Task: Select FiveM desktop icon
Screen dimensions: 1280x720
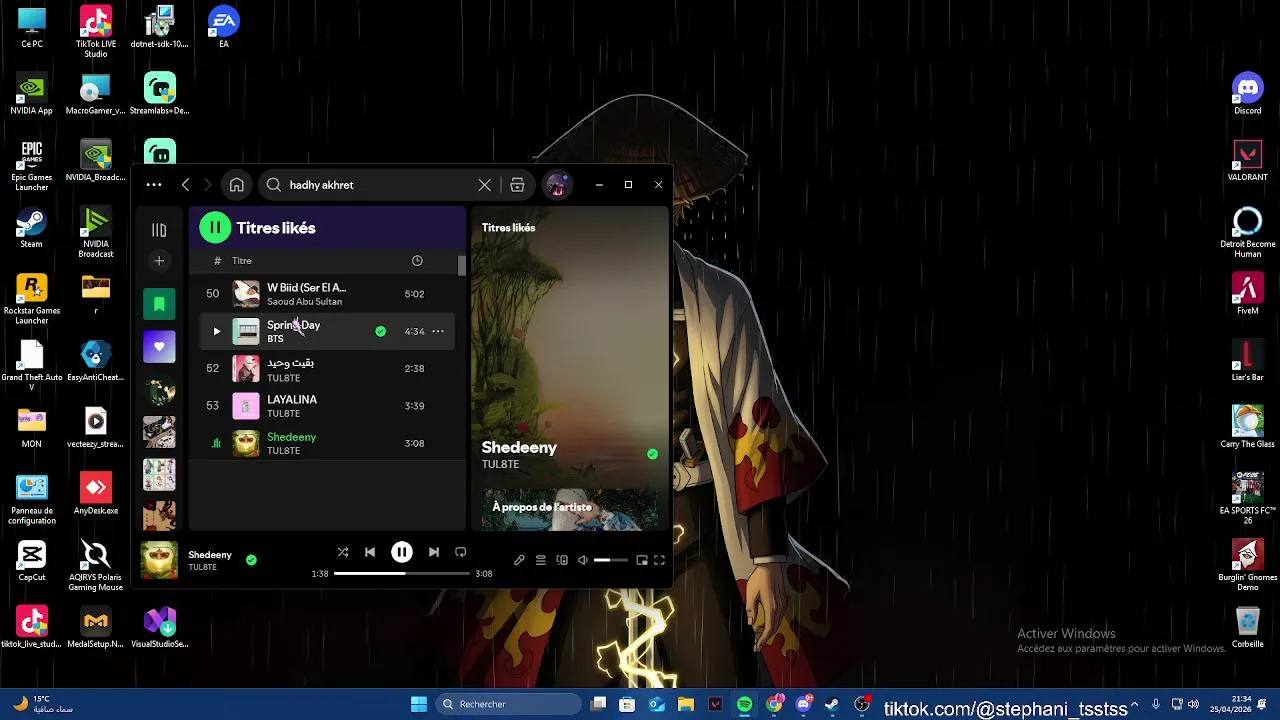Action: 1247,294
